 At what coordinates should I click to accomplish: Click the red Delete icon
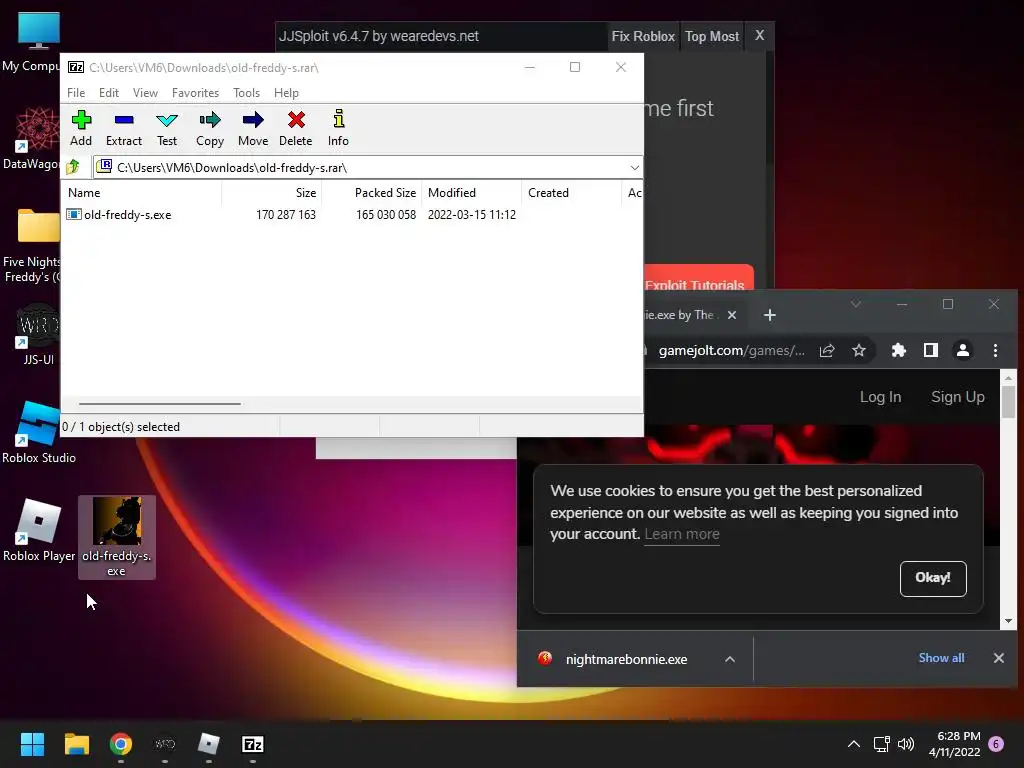click(x=296, y=128)
